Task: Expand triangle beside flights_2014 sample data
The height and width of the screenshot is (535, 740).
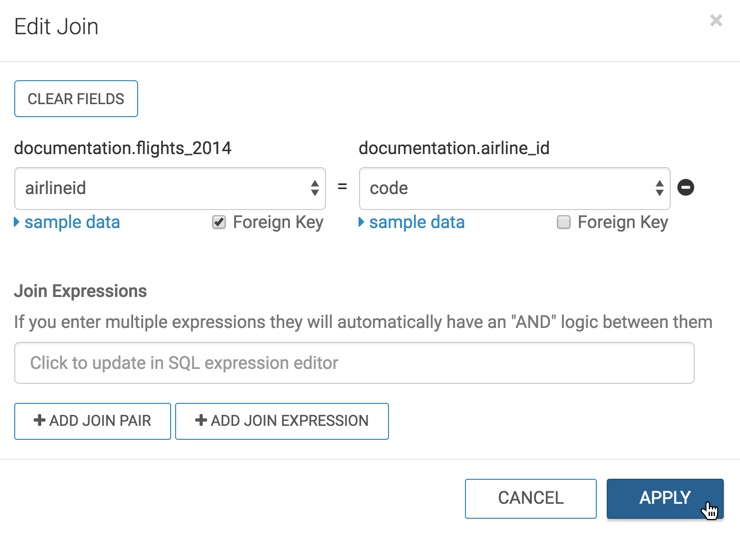Action: [17, 222]
